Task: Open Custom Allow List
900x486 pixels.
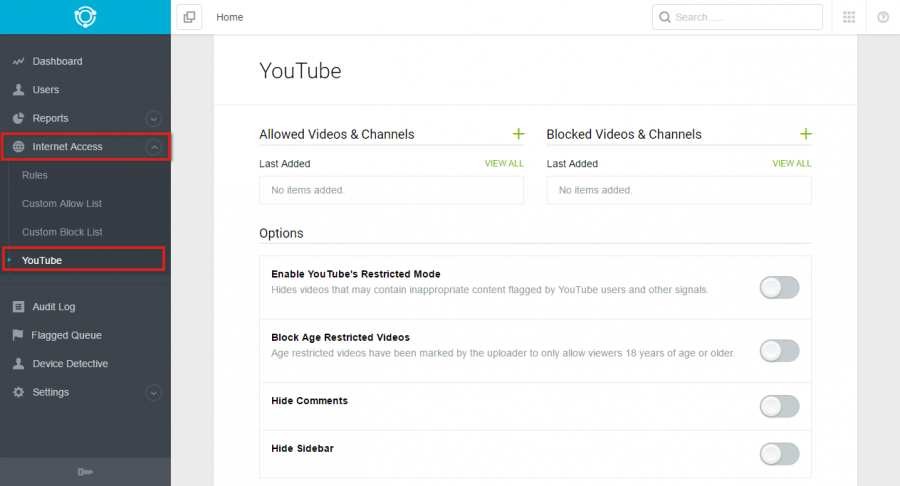Action: tap(62, 204)
